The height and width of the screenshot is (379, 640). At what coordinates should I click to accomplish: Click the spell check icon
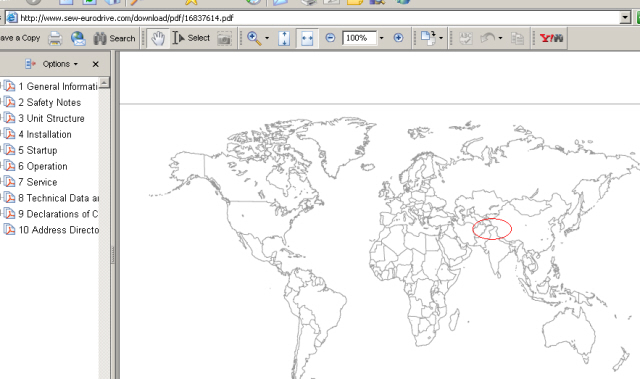pyautogui.click(x=465, y=38)
